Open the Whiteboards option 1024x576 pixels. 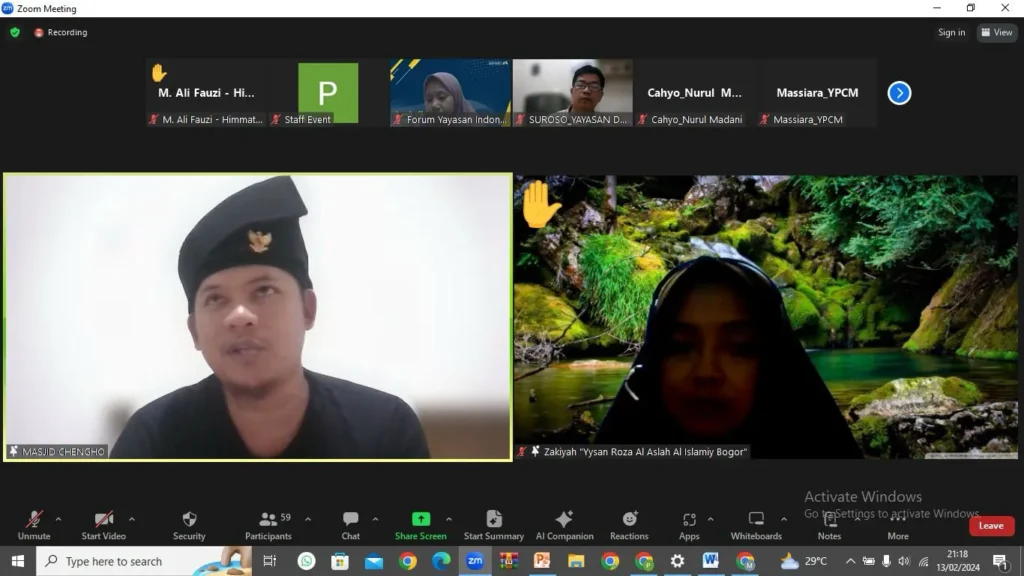tap(756, 526)
